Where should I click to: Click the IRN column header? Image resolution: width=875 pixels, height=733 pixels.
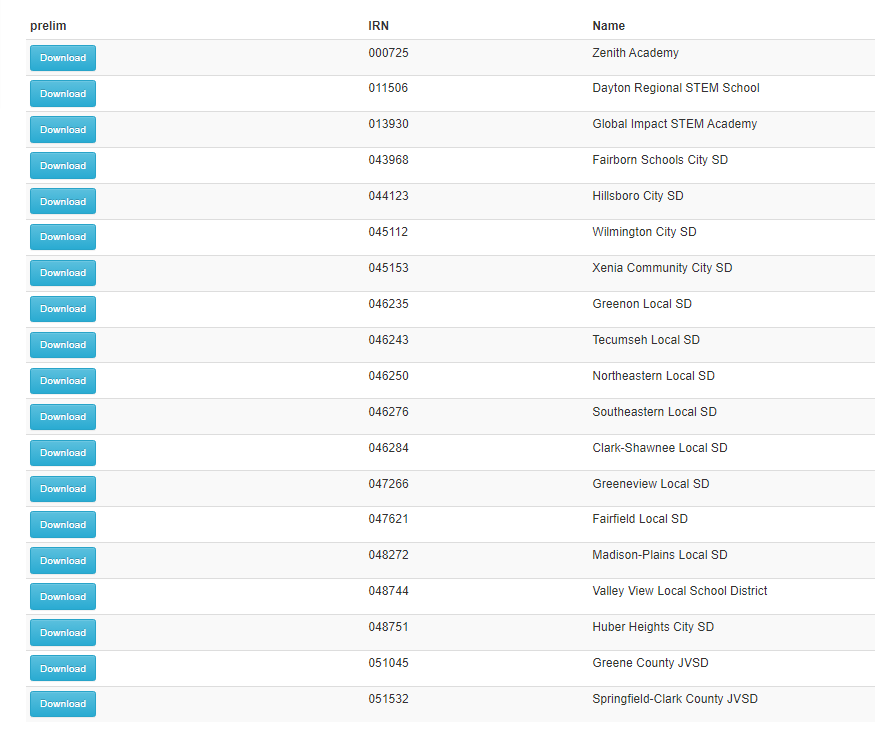[378, 26]
